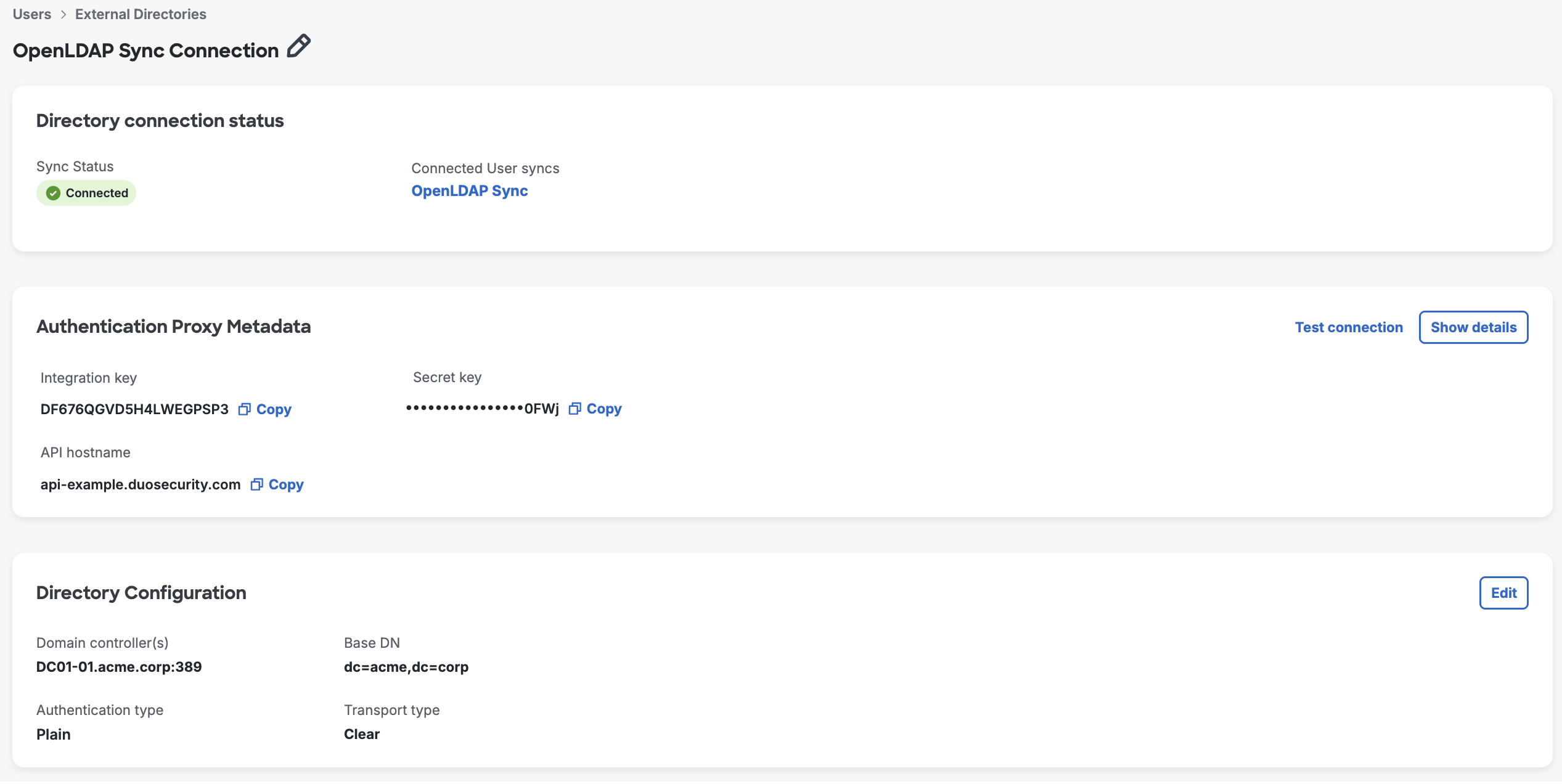
Task: Click the Directory connection status heading
Action: click(160, 121)
